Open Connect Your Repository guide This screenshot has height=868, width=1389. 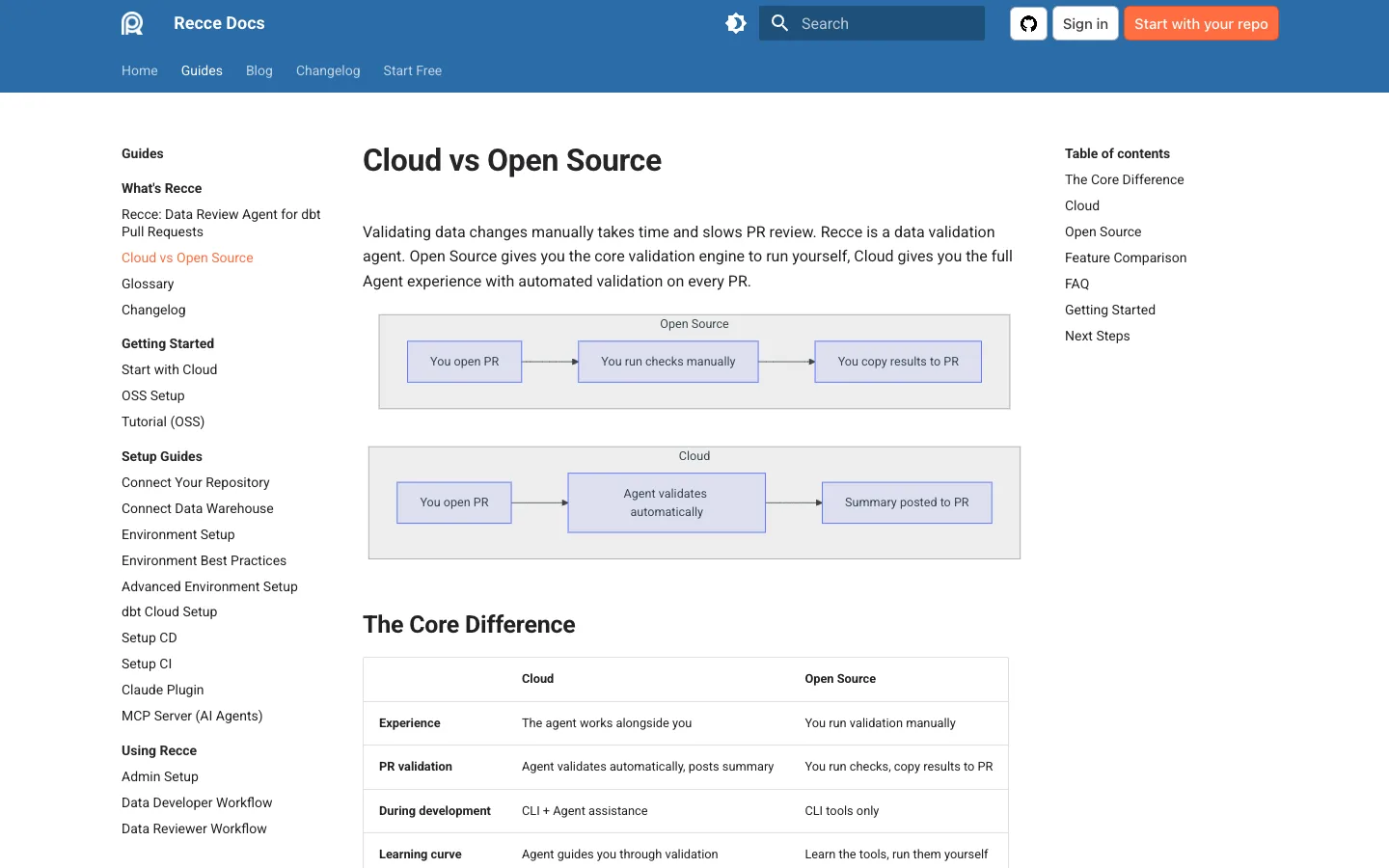[196, 482]
